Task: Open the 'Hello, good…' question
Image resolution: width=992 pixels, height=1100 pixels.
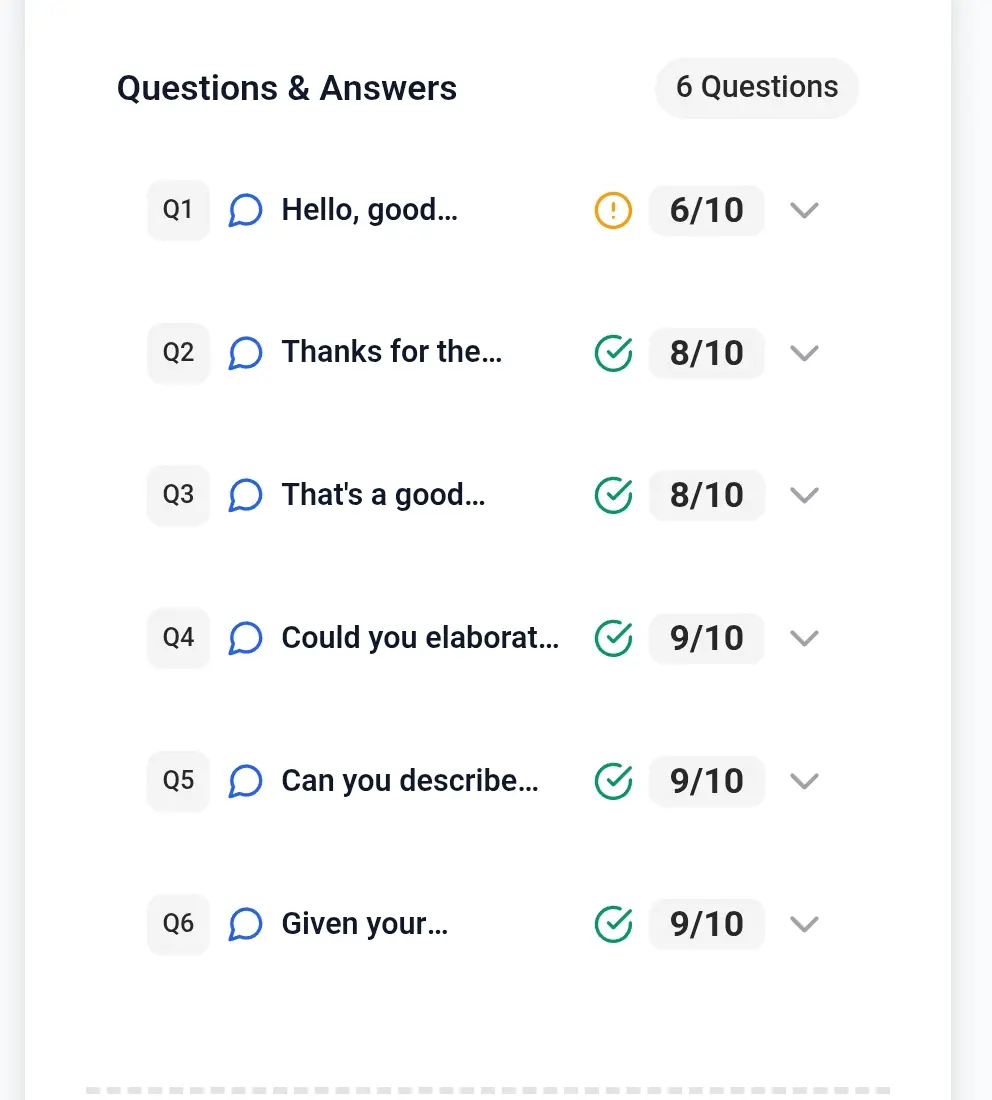Action: point(369,211)
